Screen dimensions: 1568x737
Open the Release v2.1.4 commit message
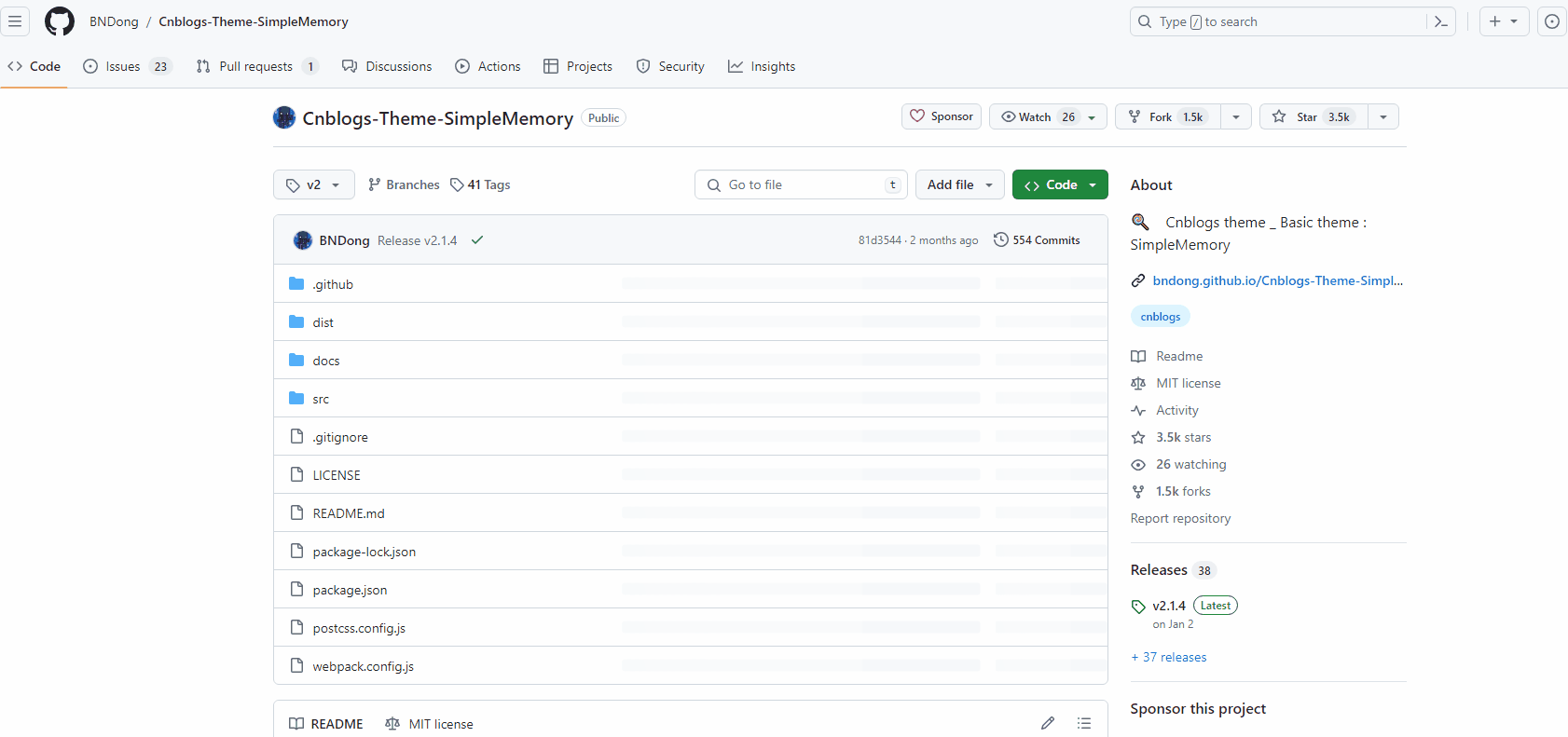[x=417, y=240]
